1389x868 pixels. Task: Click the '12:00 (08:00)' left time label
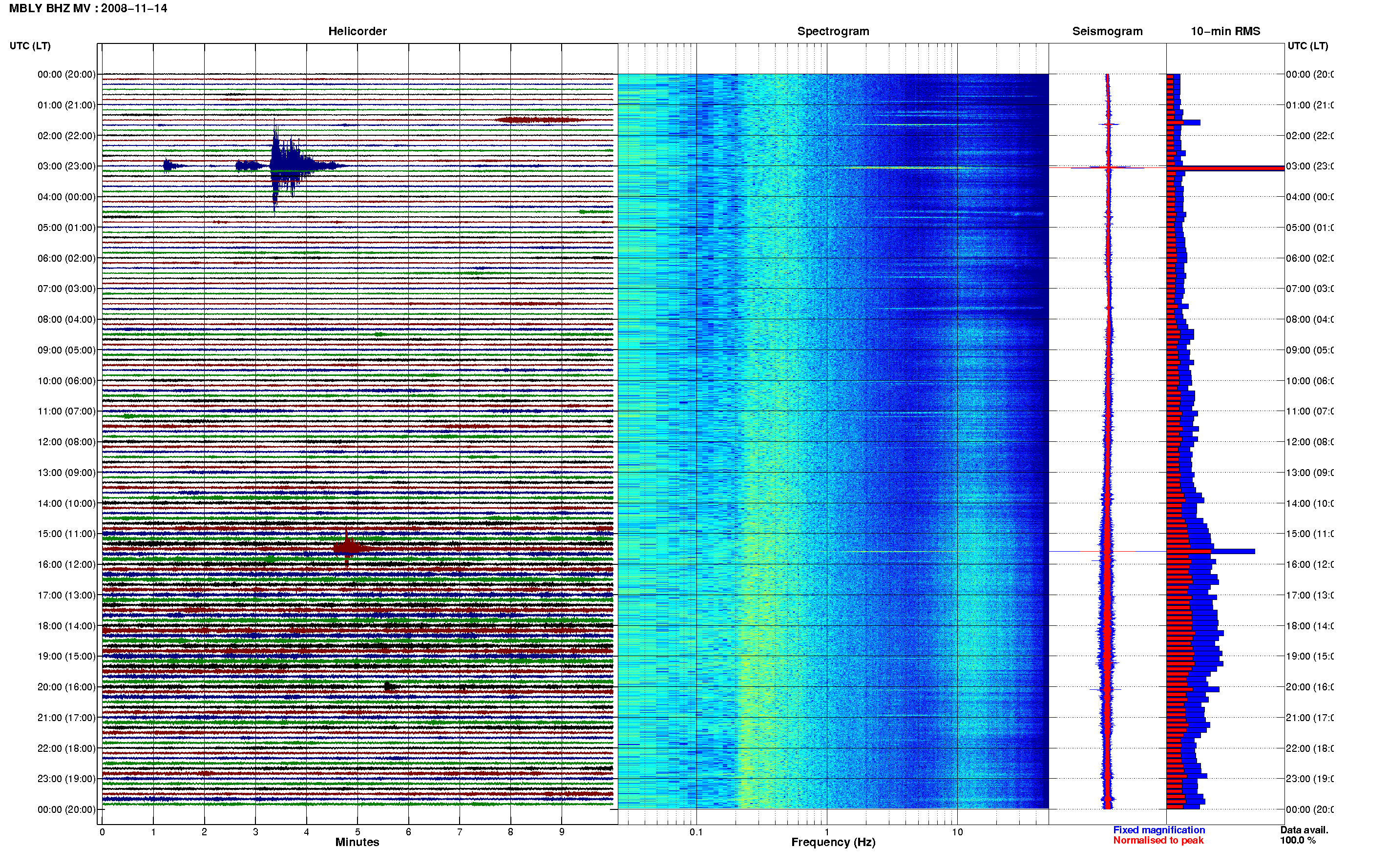coord(66,441)
